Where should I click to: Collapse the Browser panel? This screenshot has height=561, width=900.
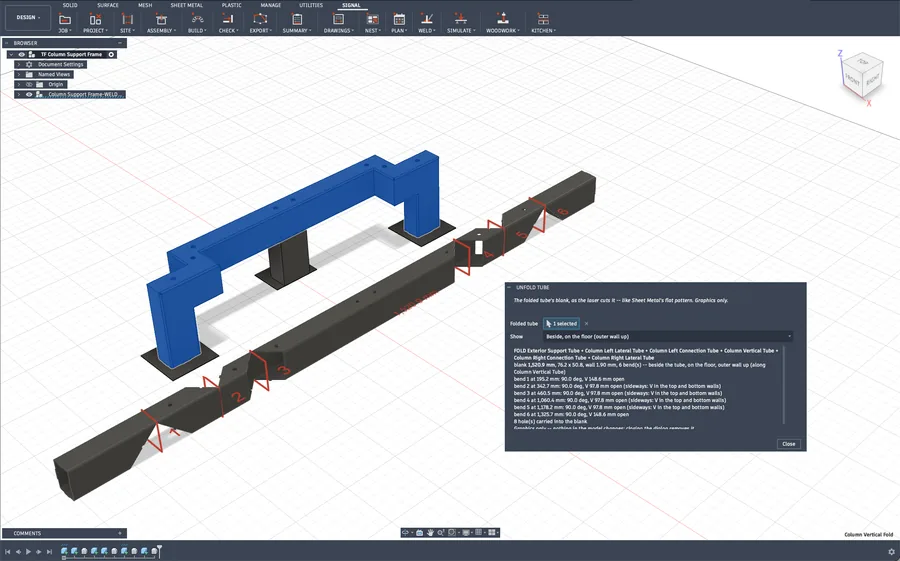click(x=6, y=43)
